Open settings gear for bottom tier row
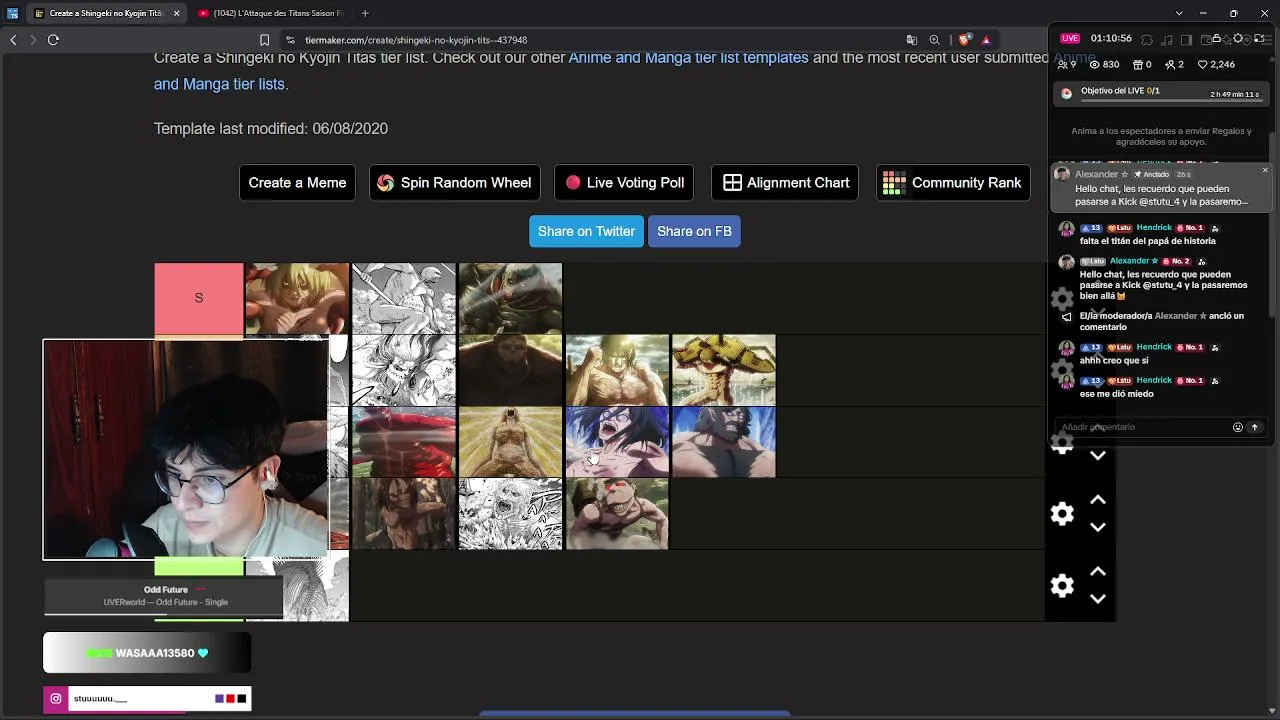 tap(1062, 586)
